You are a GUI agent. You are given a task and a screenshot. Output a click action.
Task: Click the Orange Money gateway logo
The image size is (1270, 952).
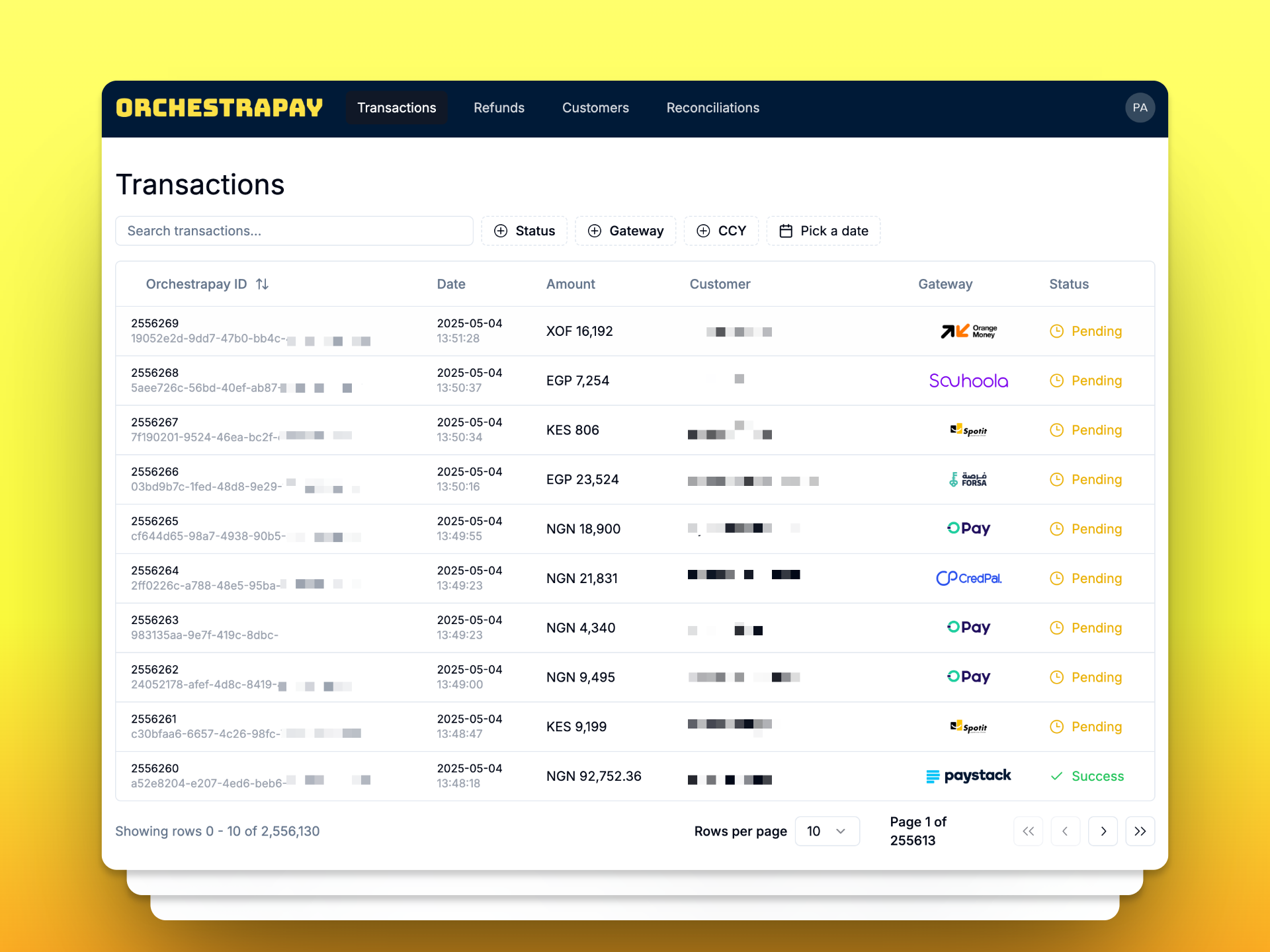(968, 331)
